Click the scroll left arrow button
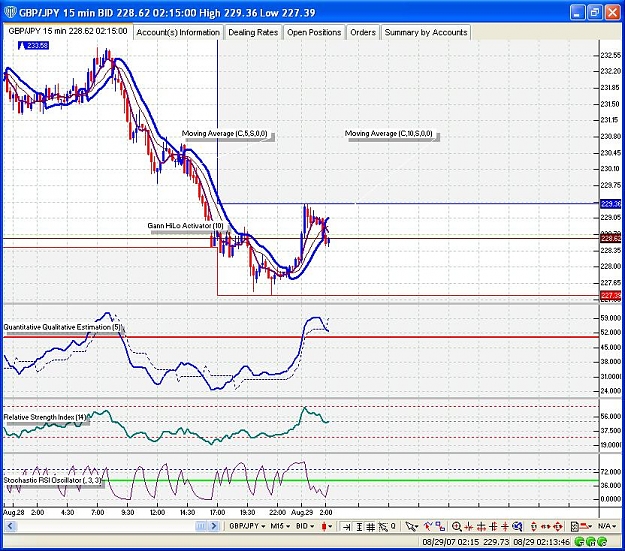The image size is (625, 551). click(x=10, y=526)
